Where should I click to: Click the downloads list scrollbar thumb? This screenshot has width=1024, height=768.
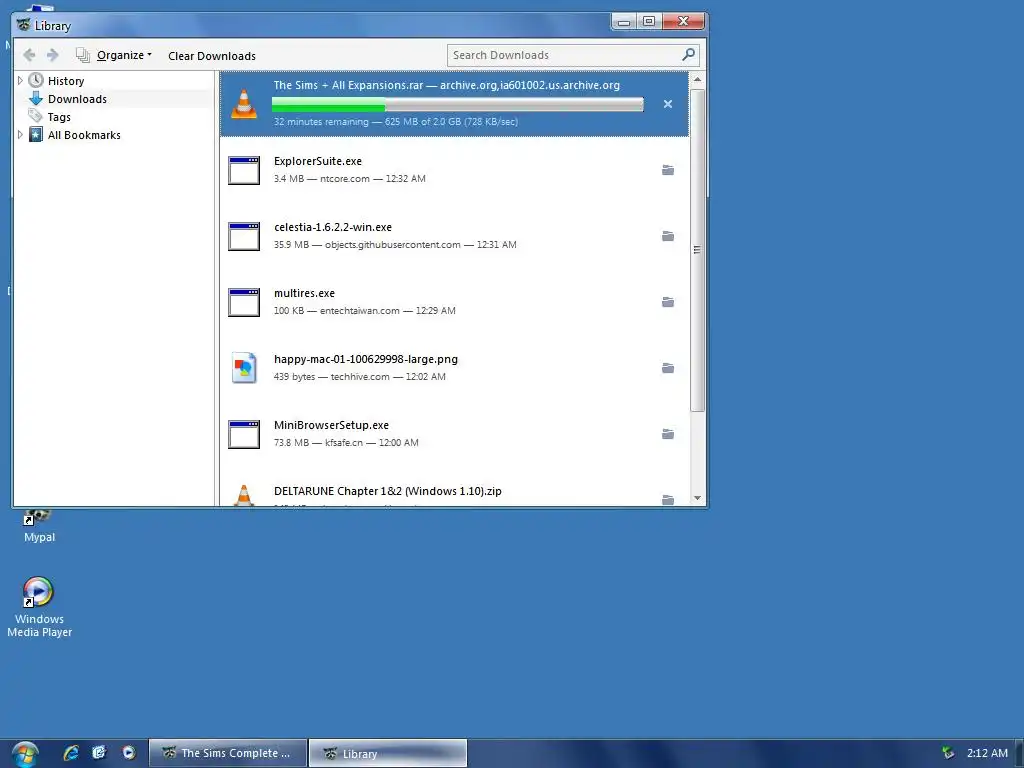tap(697, 250)
